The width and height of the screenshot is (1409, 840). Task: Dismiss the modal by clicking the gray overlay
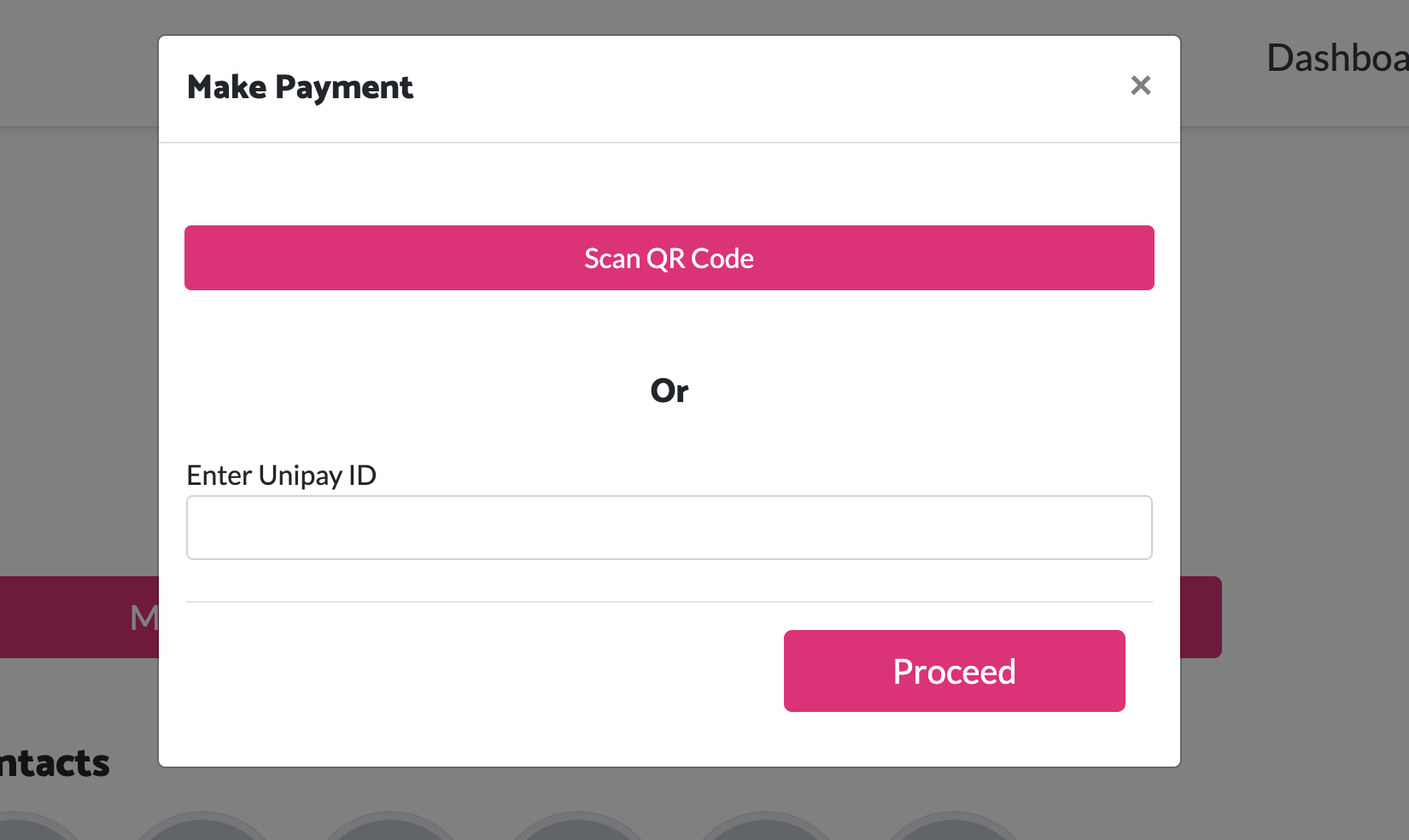tap(1298, 427)
